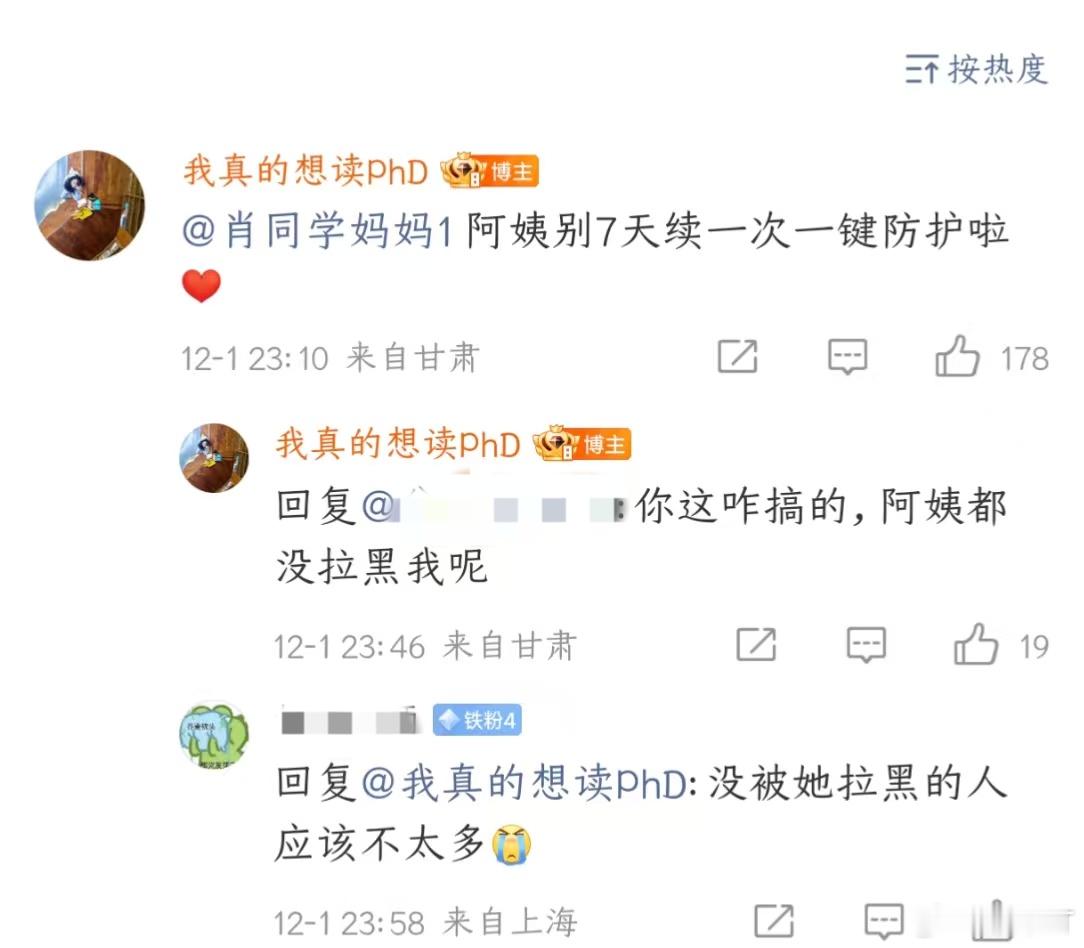Open avatar of the 23:46 reply author
This screenshot has width=1084, height=948.
(x=214, y=458)
